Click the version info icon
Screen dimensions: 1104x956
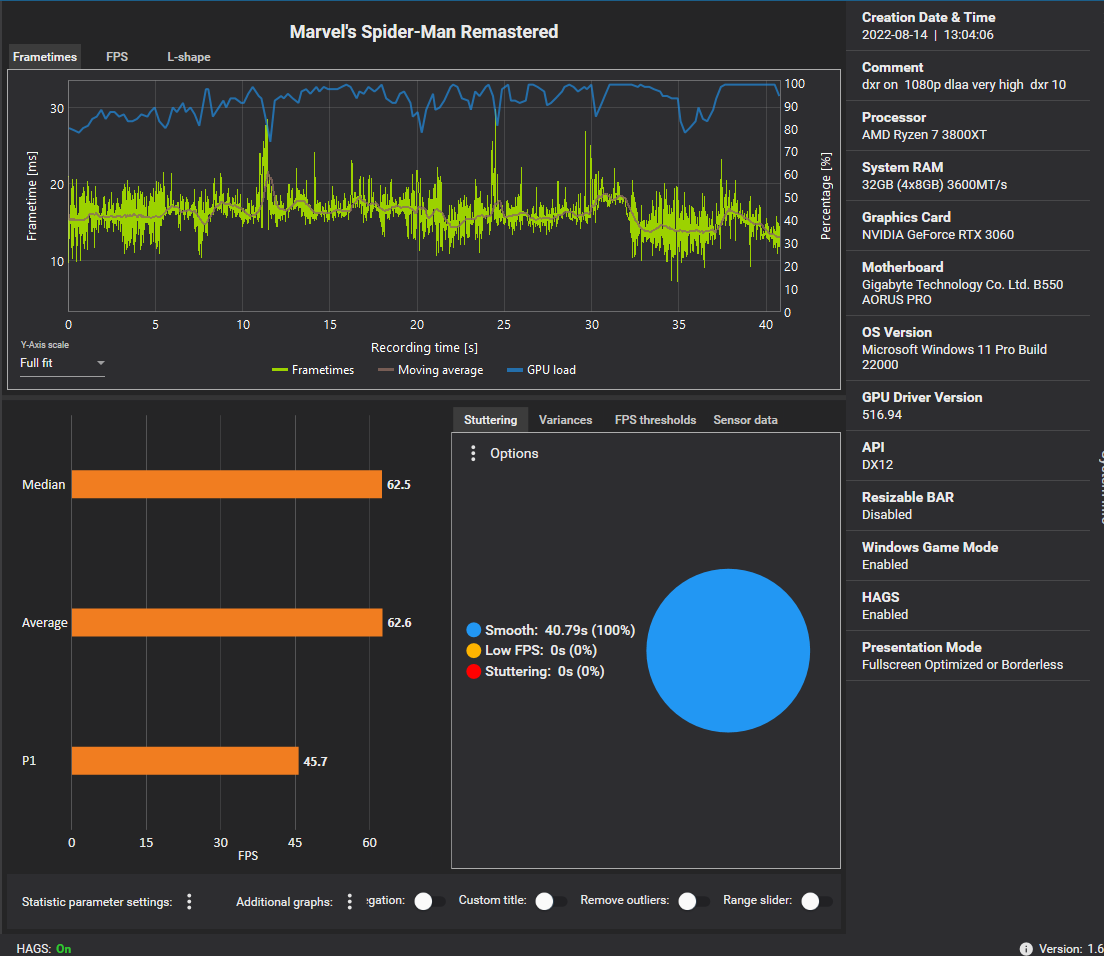(x=1026, y=949)
